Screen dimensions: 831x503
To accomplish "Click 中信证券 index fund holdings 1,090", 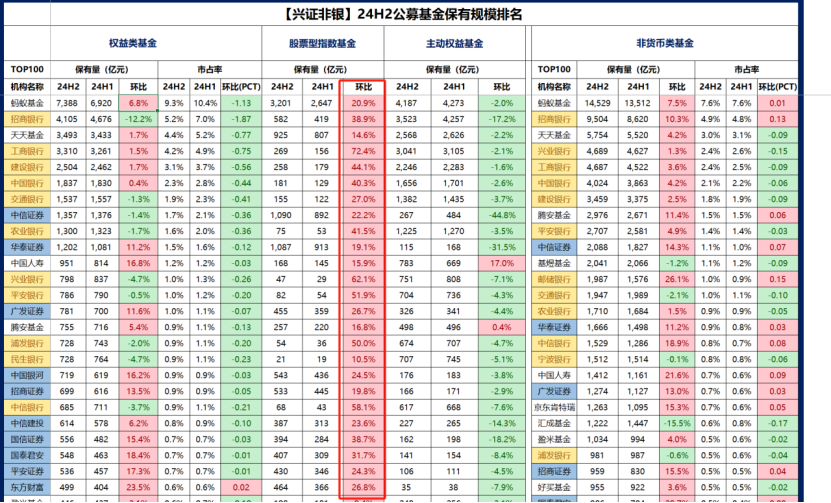I will click(x=281, y=215).
